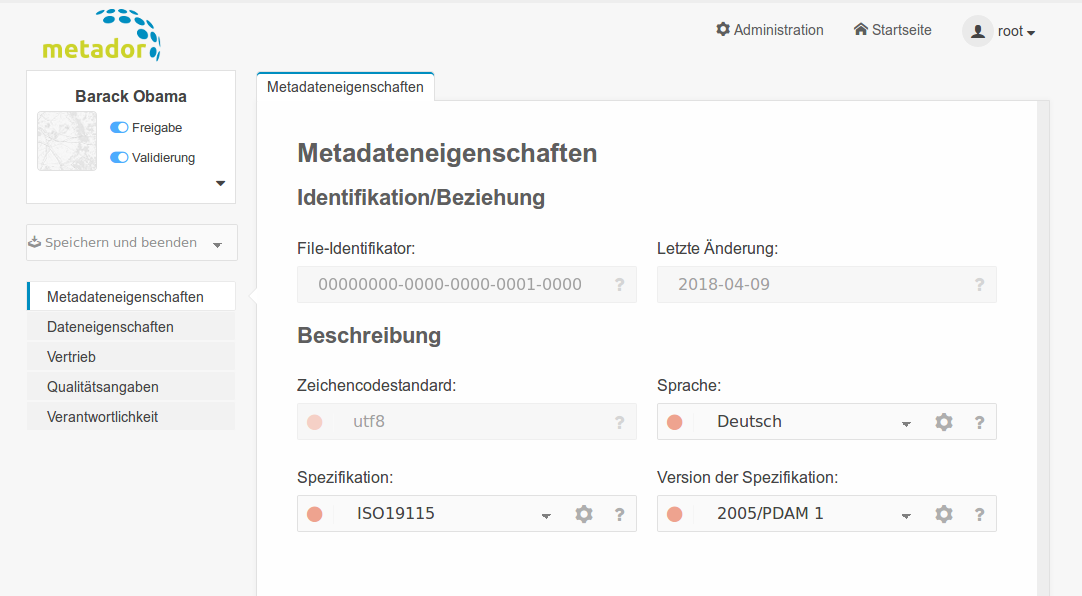
Task: Show help for the Spezifikation field
Action: [x=620, y=514]
